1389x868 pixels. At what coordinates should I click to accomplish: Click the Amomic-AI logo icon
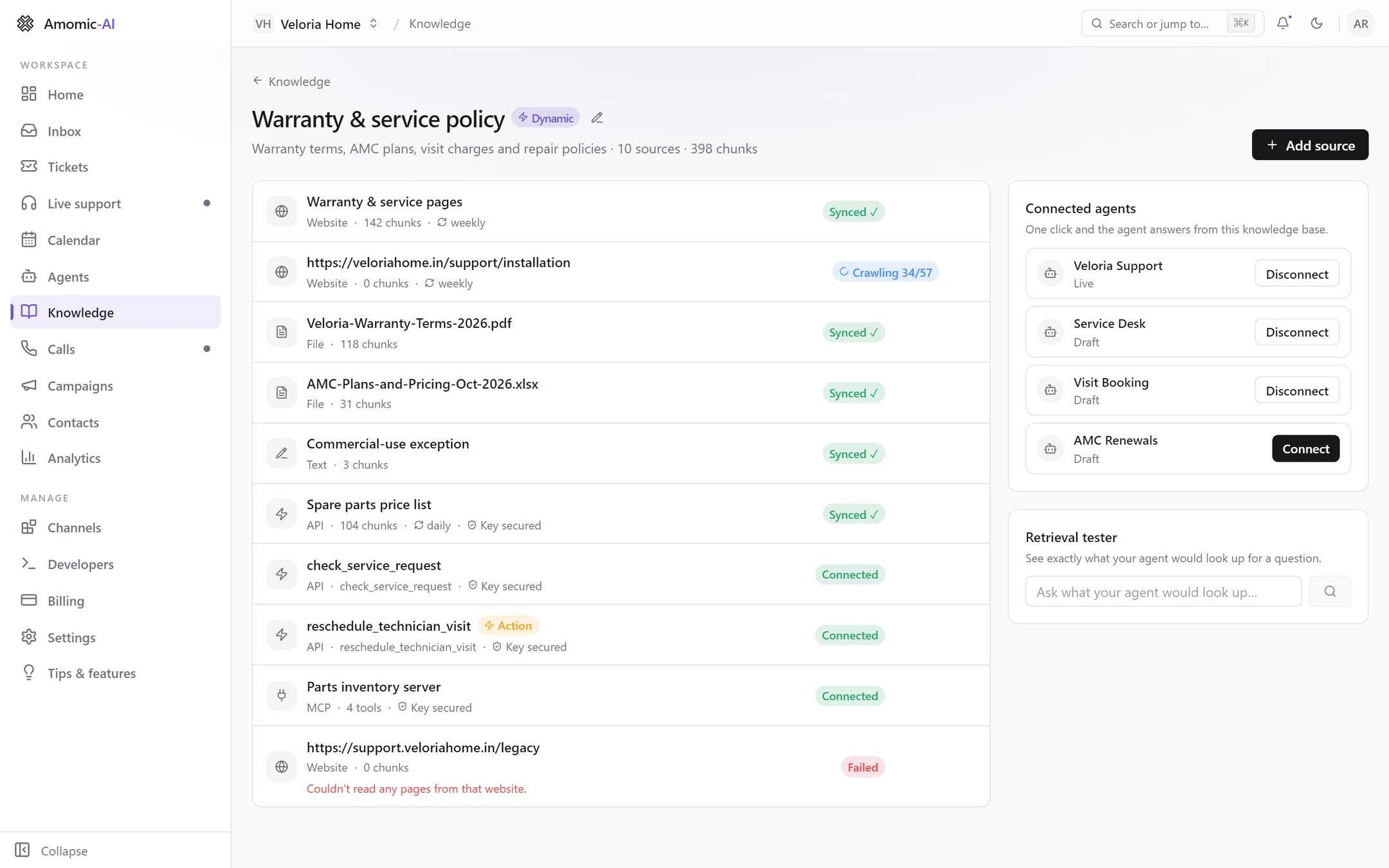tap(25, 23)
